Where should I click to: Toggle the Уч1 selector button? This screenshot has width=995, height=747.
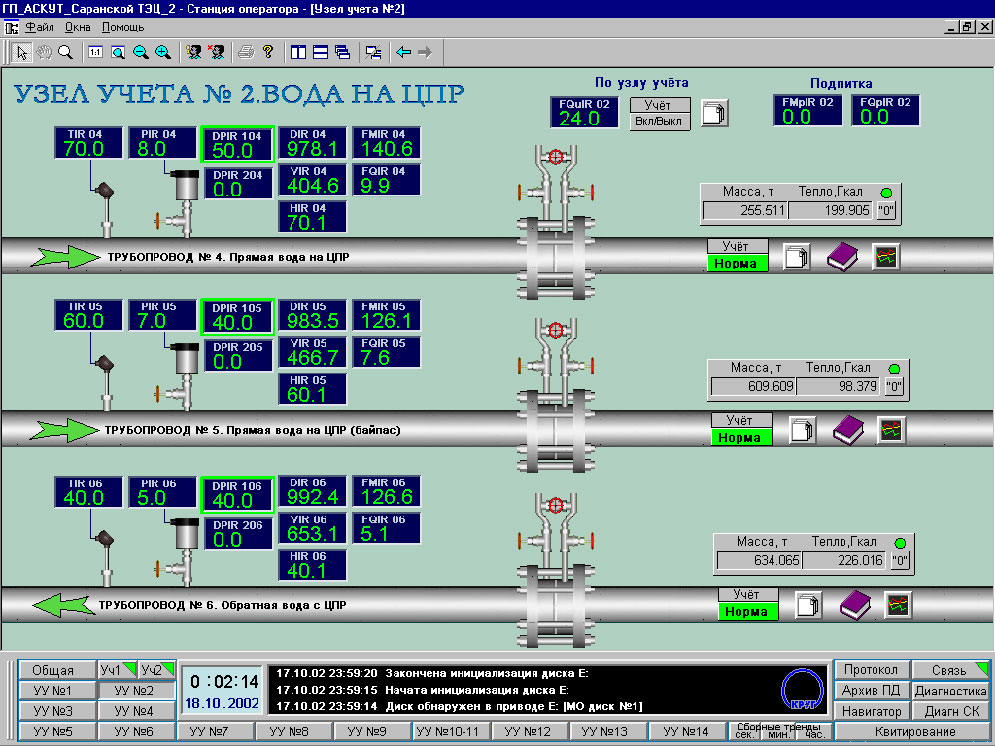(x=115, y=670)
